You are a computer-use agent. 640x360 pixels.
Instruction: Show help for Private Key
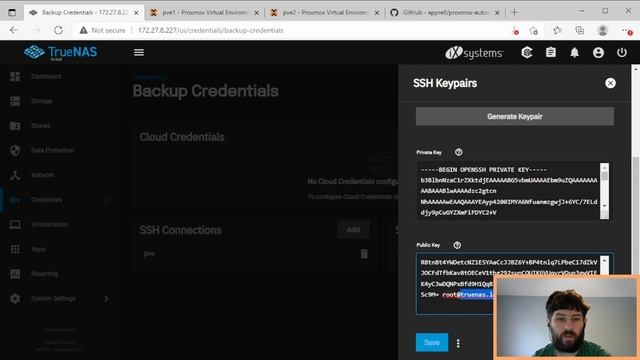(x=458, y=152)
